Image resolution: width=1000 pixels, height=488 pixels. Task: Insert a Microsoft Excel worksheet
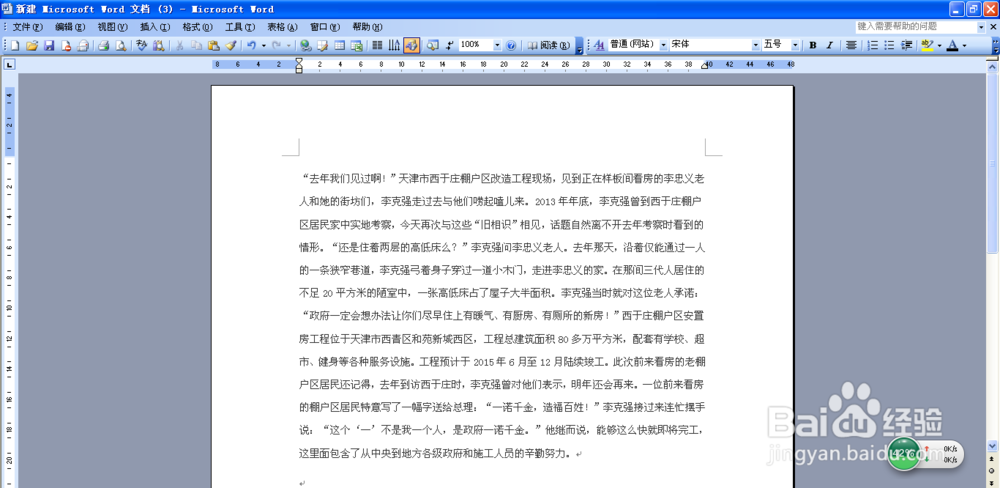click(x=357, y=45)
